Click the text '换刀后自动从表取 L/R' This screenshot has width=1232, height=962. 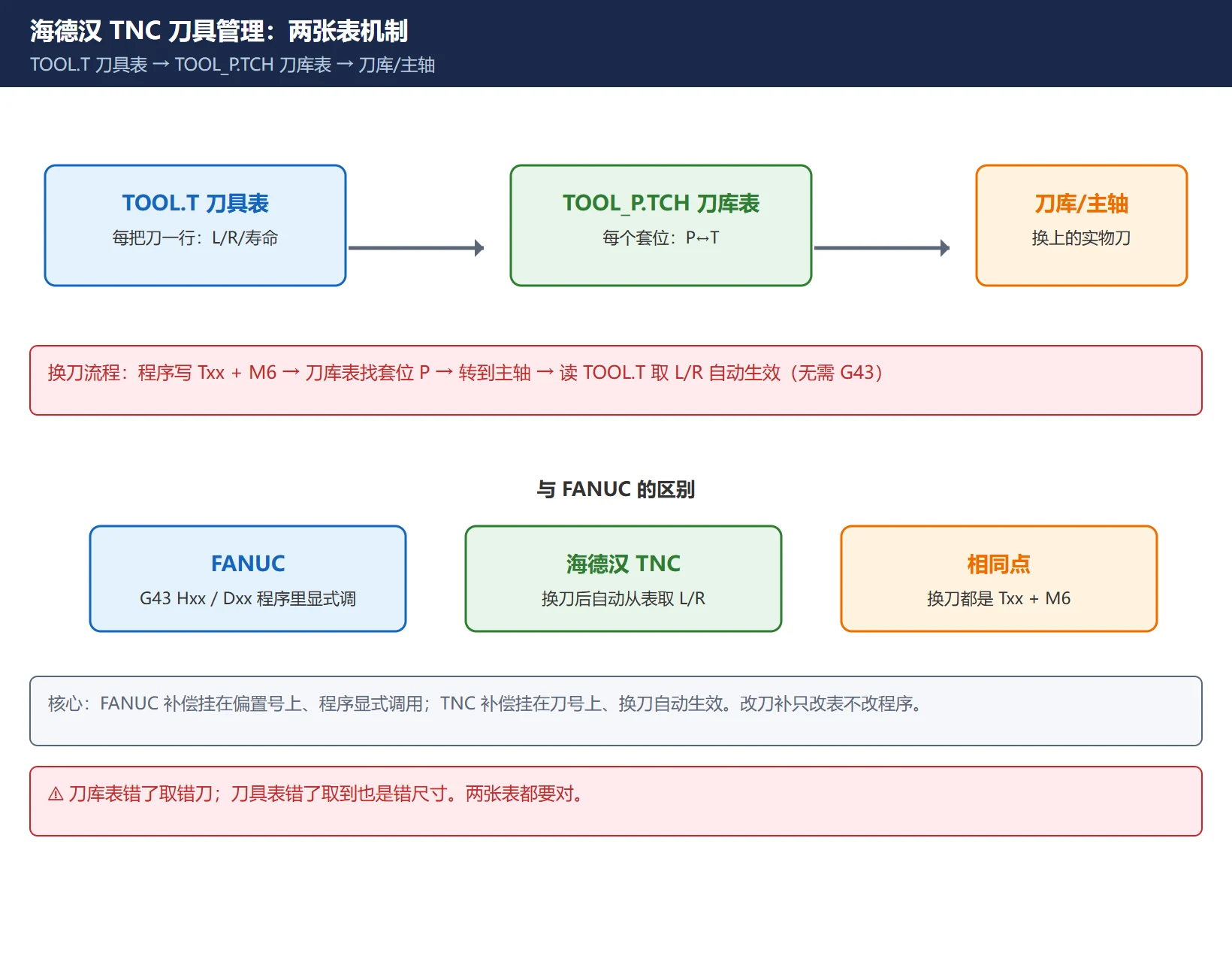[x=624, y=599]
